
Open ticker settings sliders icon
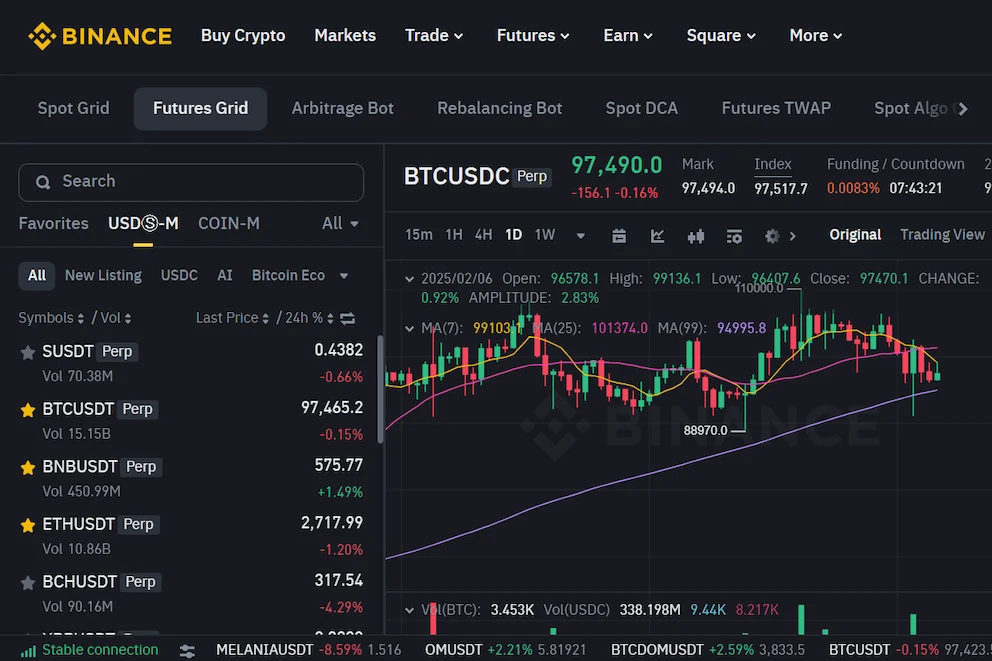[x=187, y=650]
